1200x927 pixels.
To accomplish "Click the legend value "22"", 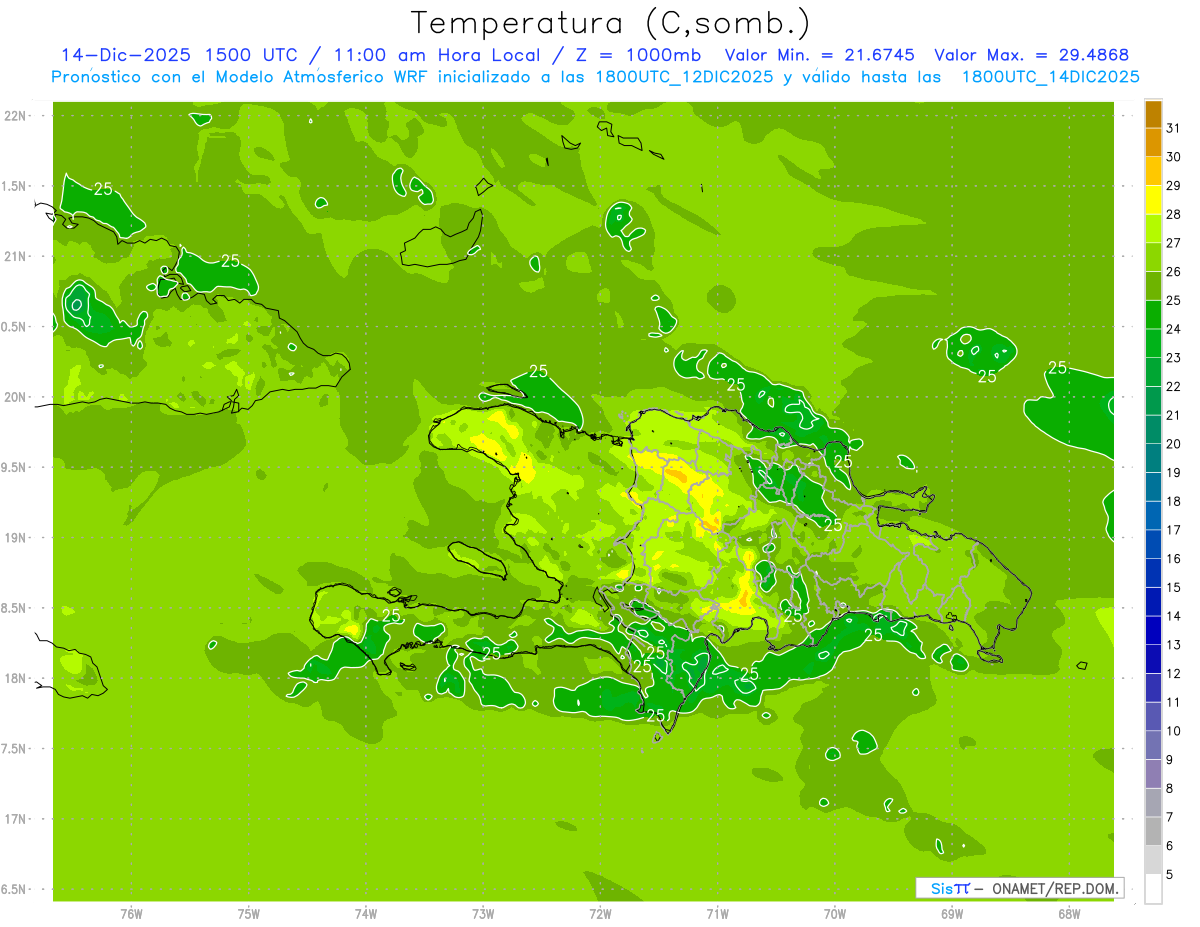I will click(x=1174, y=386).
